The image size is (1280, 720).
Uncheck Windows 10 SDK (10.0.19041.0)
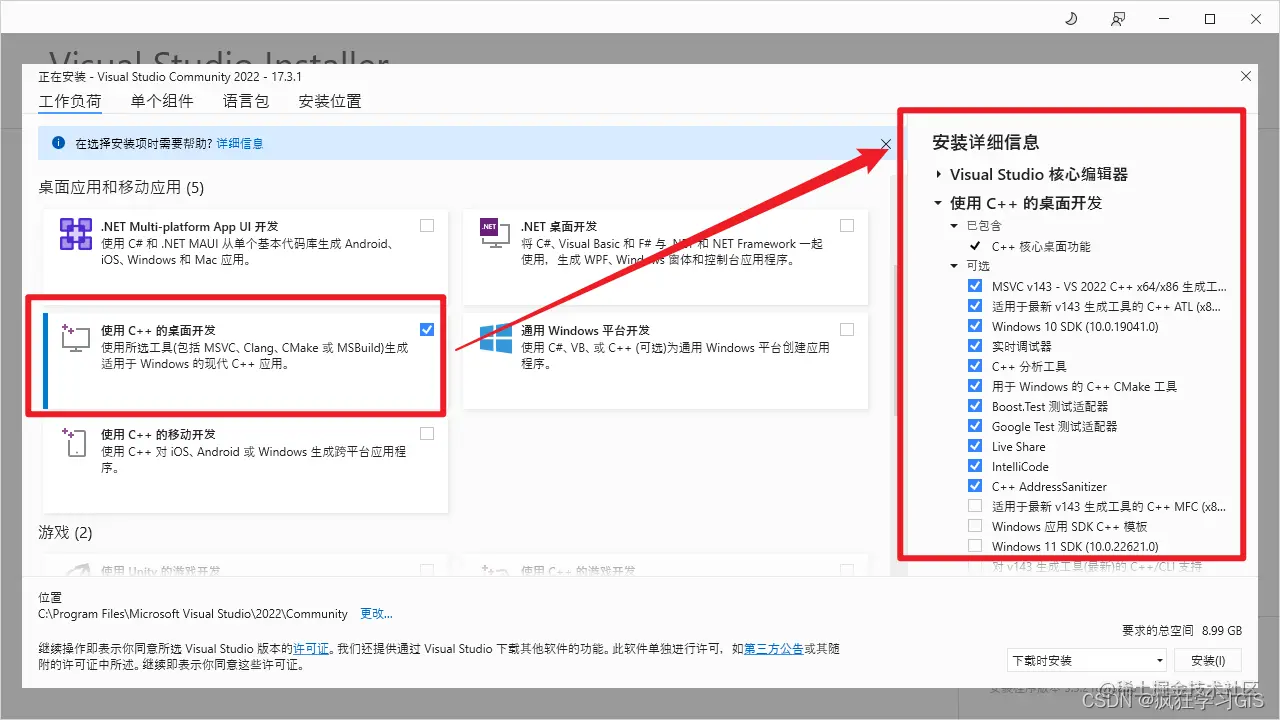[x=975, y=326]
